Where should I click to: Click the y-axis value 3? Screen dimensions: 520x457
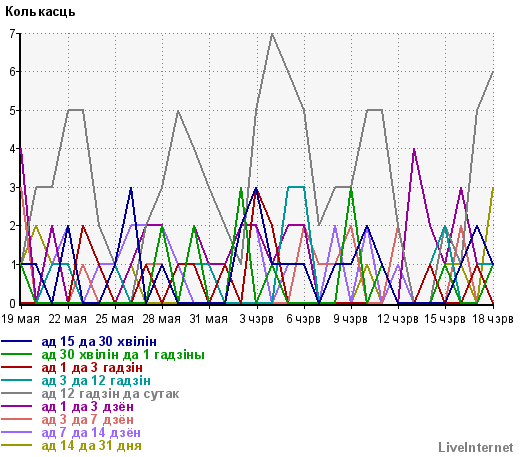13,188
